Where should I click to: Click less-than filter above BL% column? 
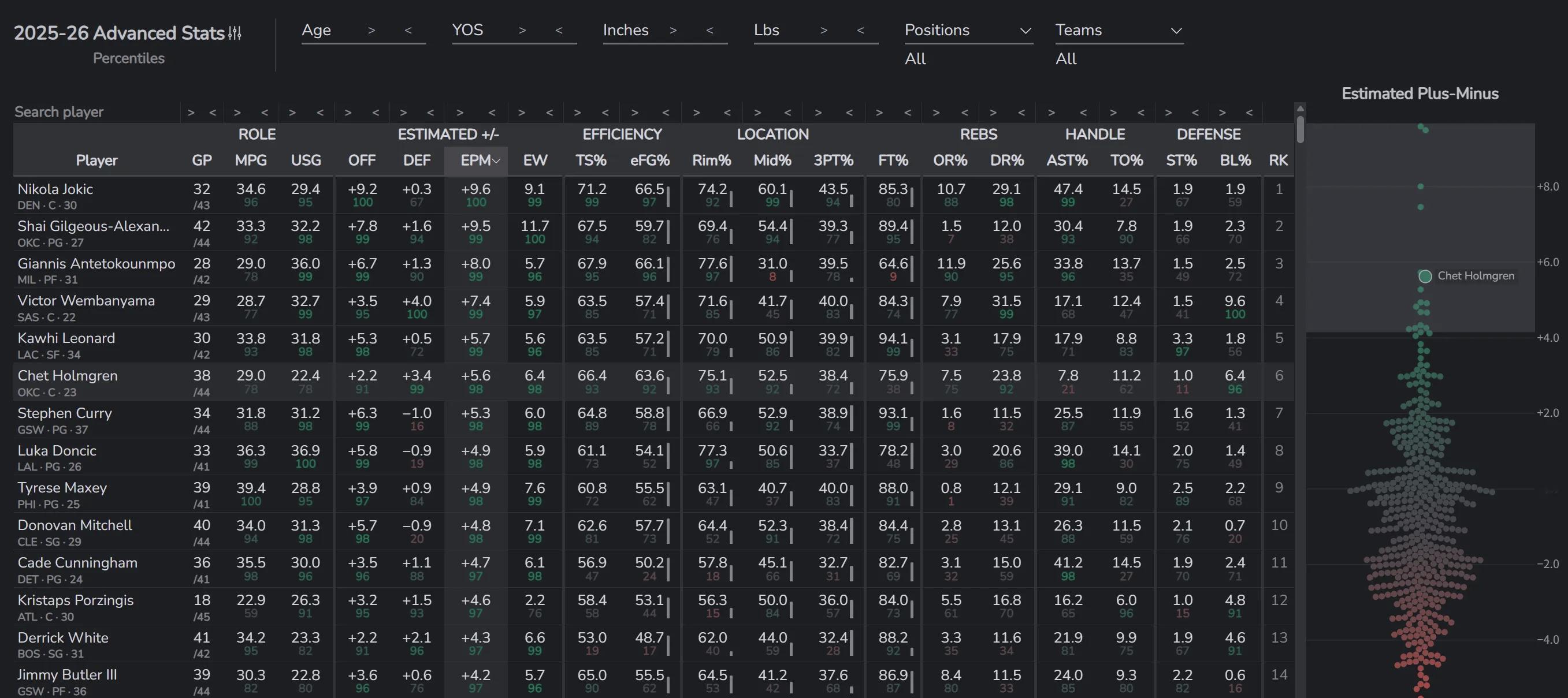coord(1249,113)
